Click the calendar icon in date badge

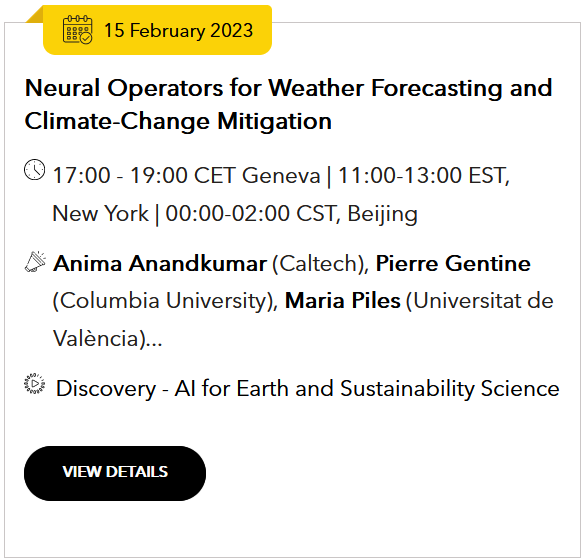tap(77, 30)
